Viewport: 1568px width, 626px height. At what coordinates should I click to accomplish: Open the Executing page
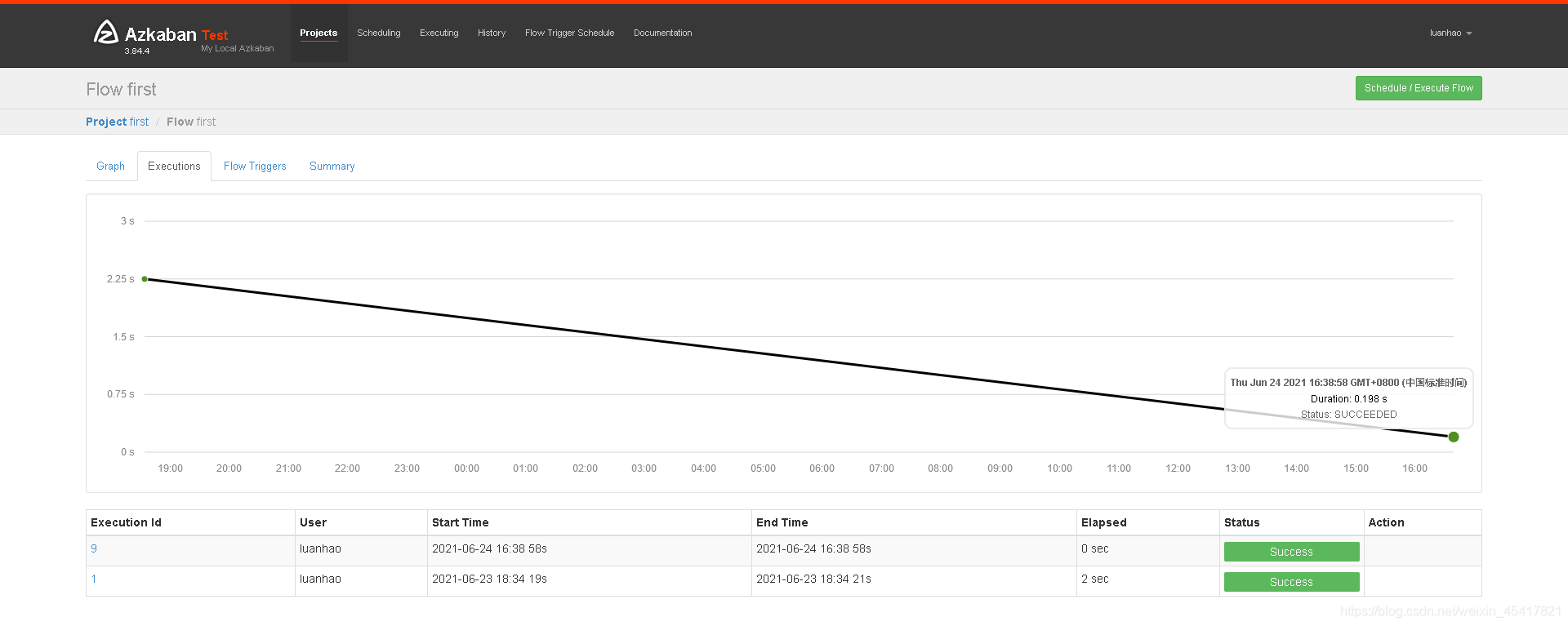pyautogui.click(x=439, y=33)
